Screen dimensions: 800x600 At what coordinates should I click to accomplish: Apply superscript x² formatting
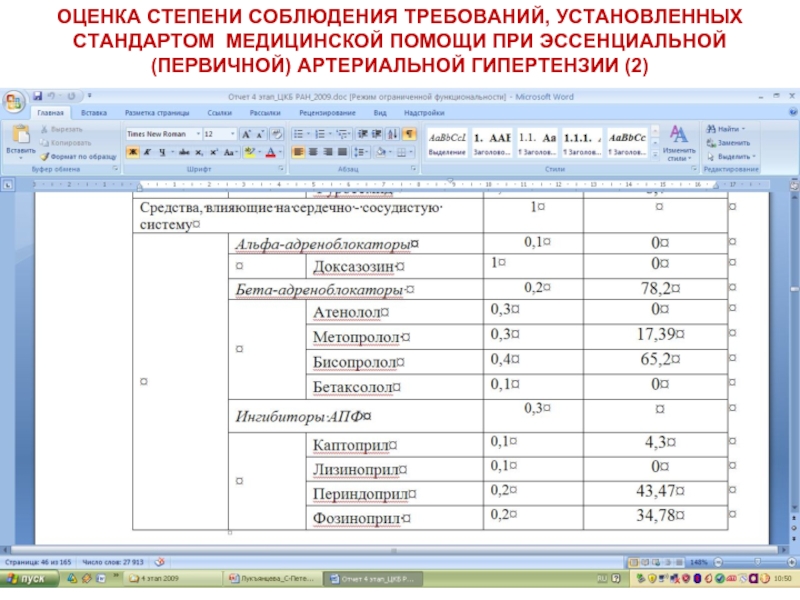[x=214, y=152]
